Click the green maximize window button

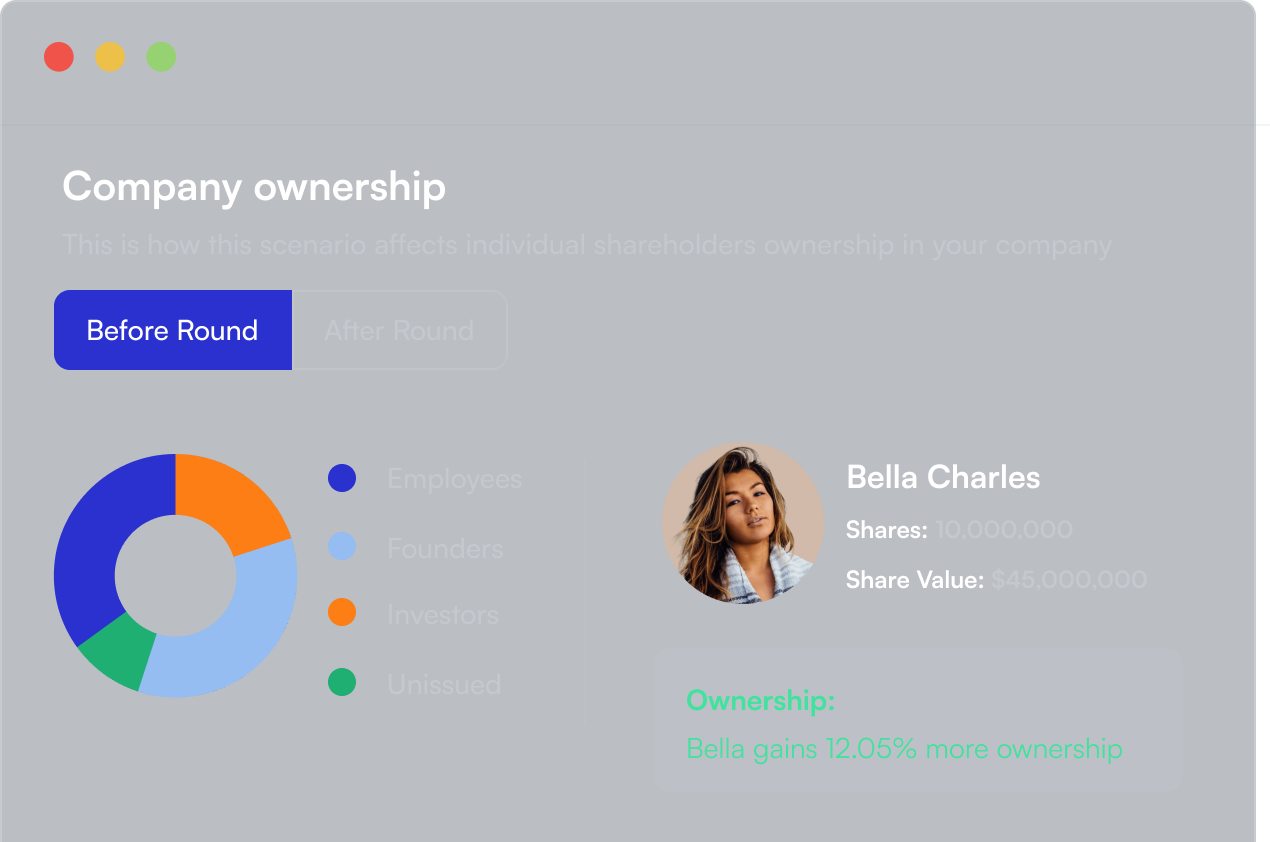point(161,57)
